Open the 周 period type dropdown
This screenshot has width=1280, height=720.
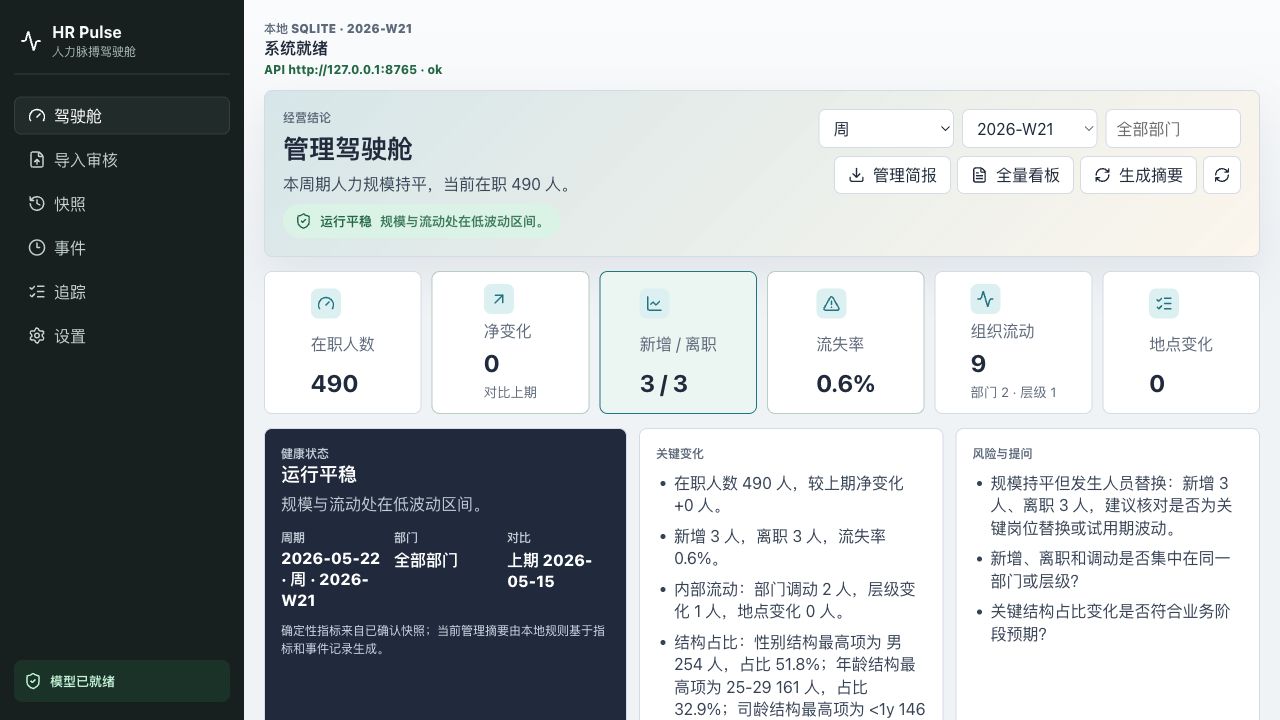click(886, 129)
